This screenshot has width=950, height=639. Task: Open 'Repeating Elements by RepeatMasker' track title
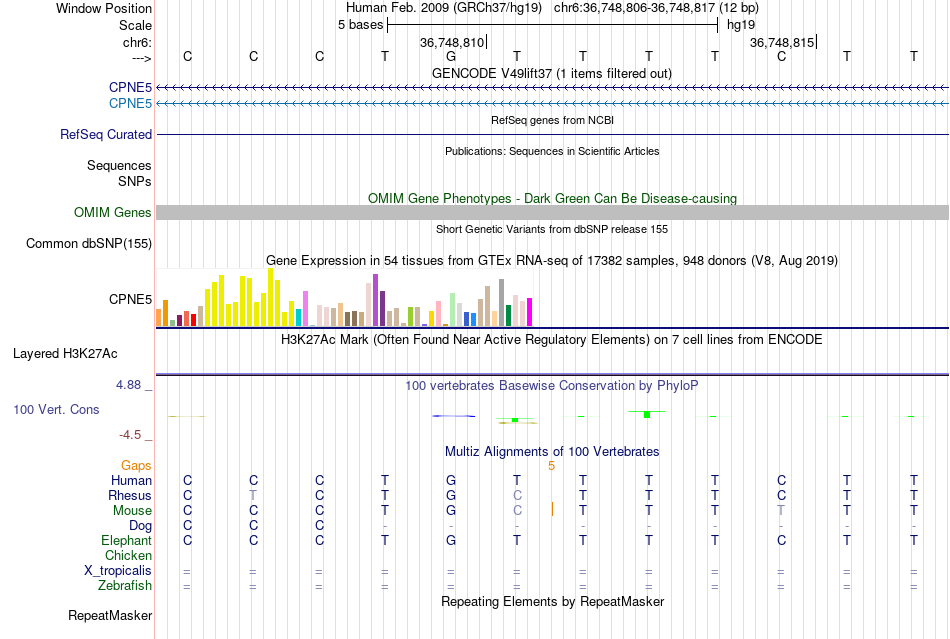click(552, 601)
